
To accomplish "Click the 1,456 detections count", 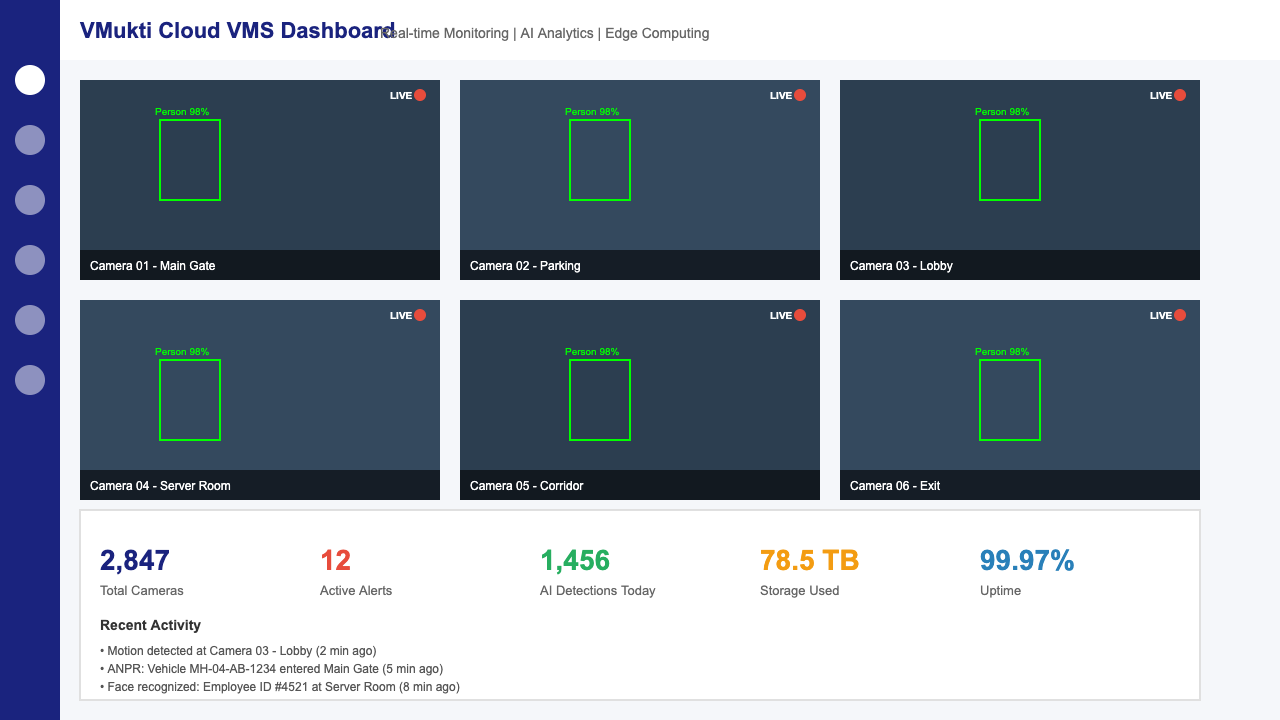I will (575, 561).
